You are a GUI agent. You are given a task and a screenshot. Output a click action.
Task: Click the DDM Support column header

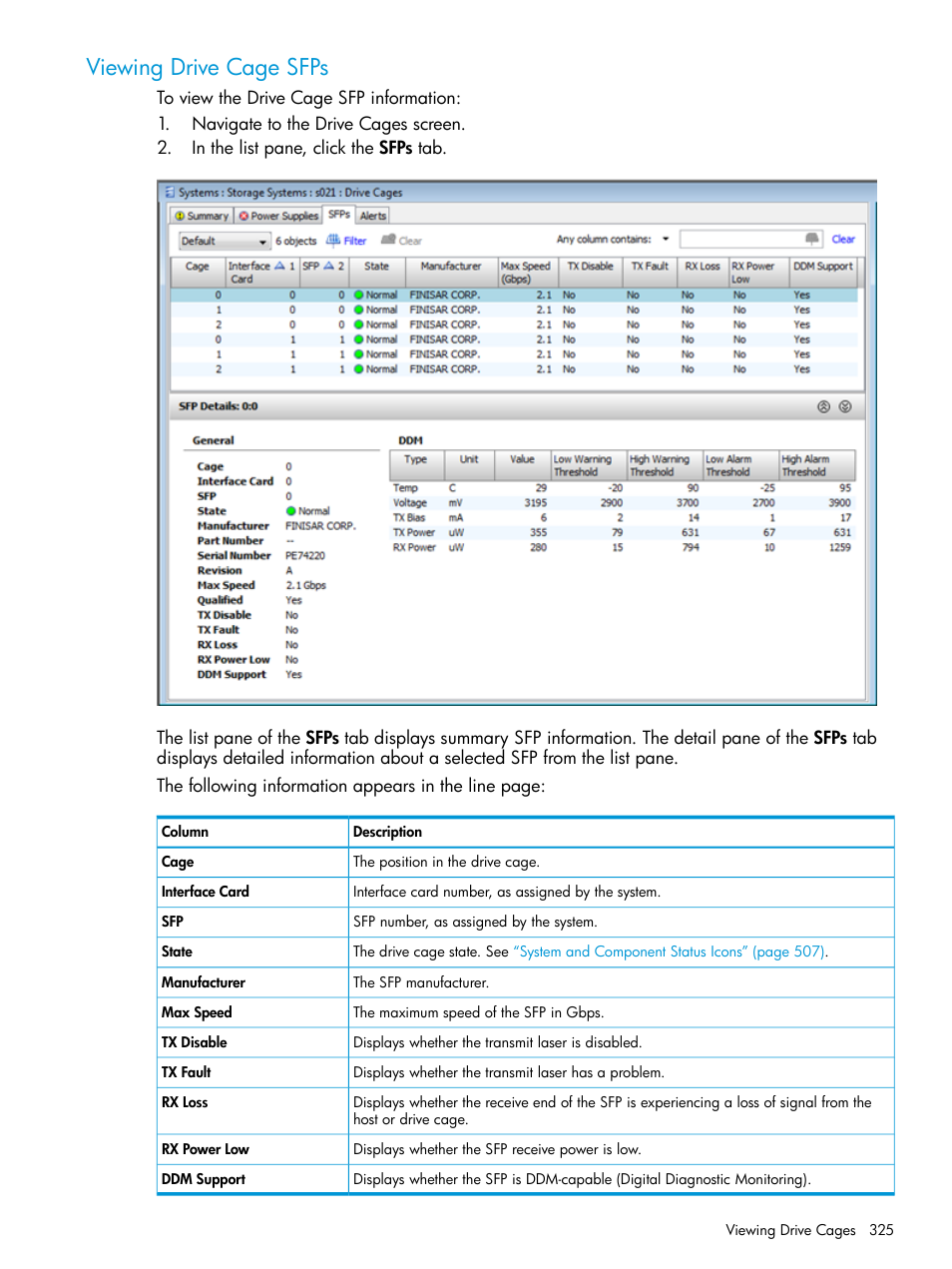tap(823, 272)
